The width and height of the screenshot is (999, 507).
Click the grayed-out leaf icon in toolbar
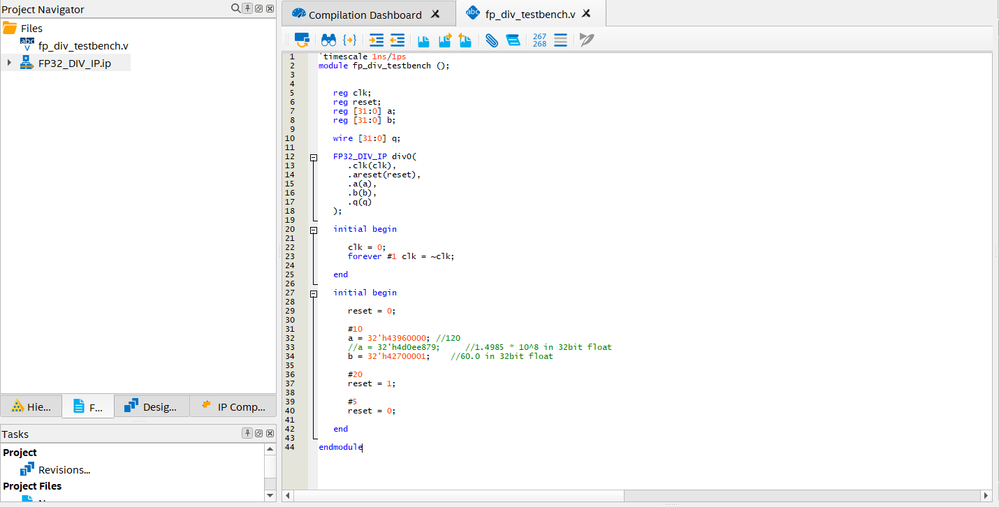[586, 40]
